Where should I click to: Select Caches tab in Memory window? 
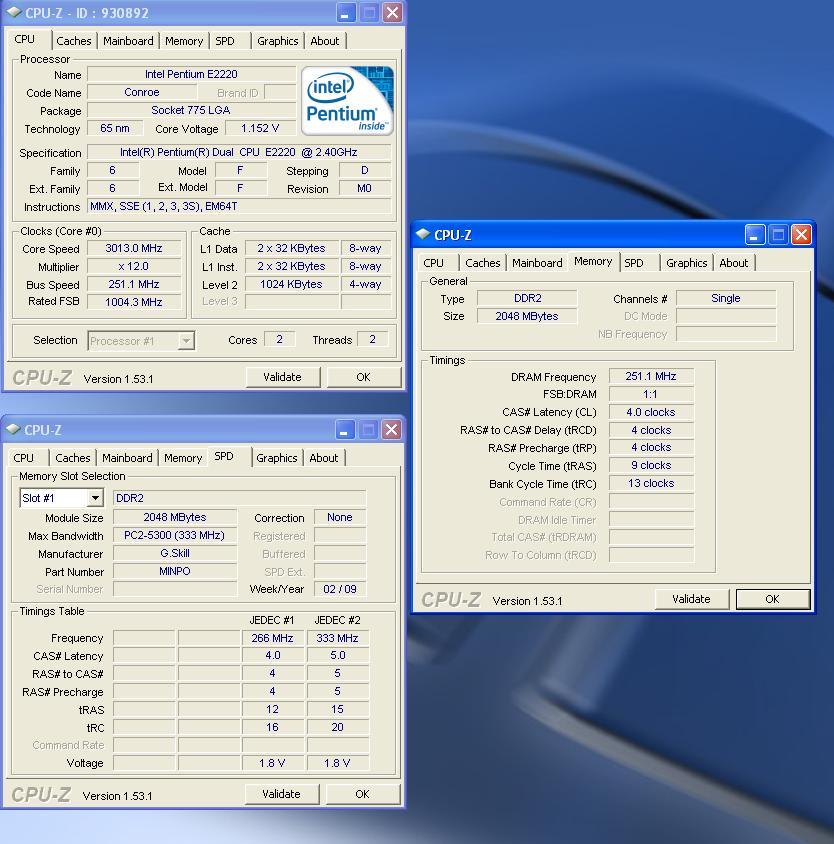click(x=482, y=263)
